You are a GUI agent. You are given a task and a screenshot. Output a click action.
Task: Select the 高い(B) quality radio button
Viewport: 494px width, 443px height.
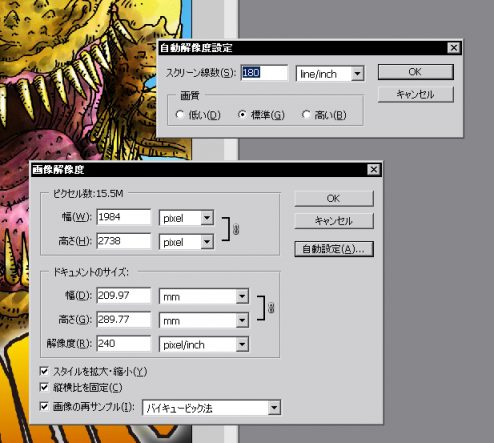click(x=306, y=115)
